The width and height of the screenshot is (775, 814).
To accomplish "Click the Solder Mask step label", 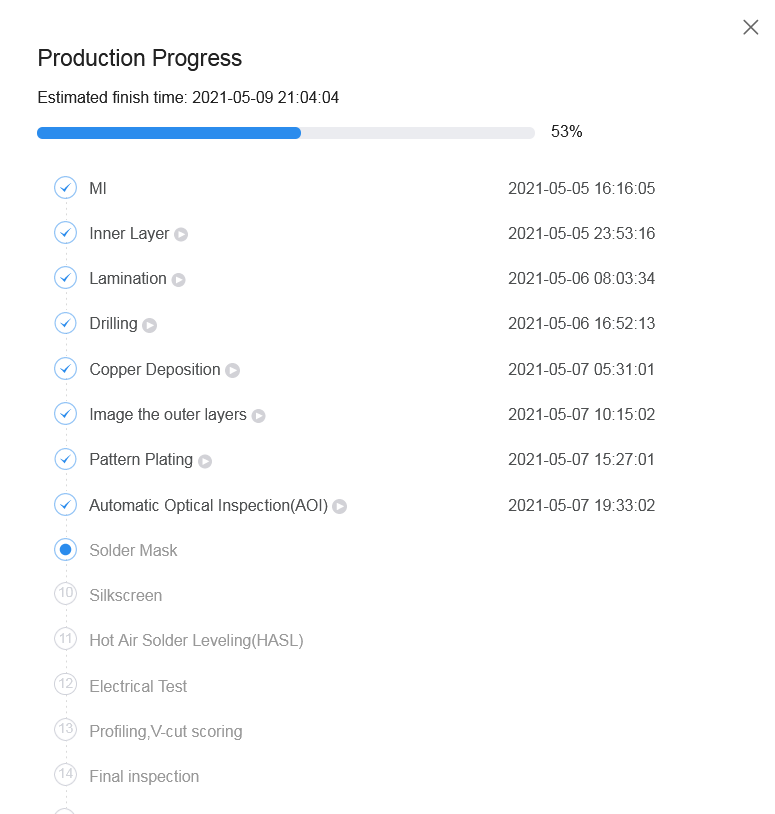I will pos(133,550).
